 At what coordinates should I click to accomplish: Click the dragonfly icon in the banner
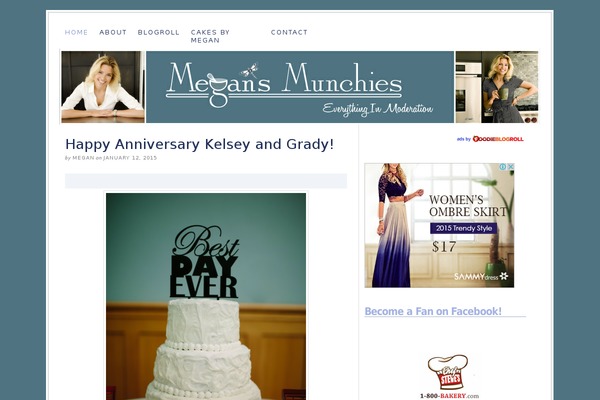[249, 70]
